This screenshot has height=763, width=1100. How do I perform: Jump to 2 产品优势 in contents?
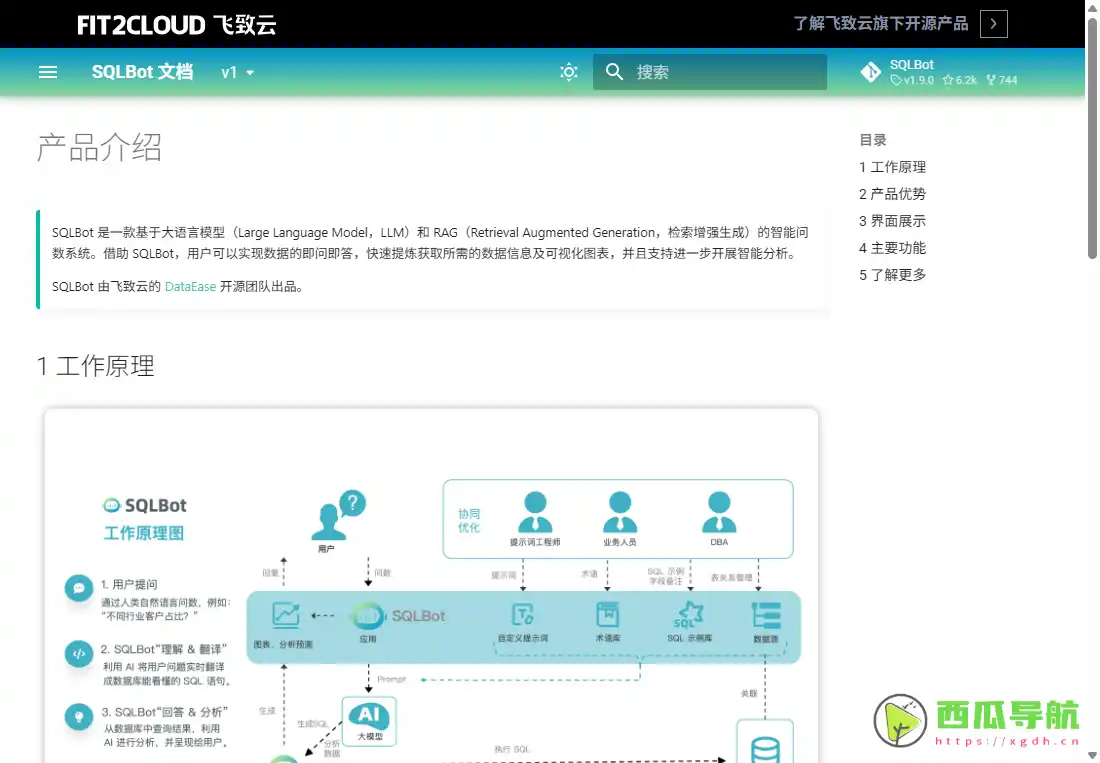point(892,194)
